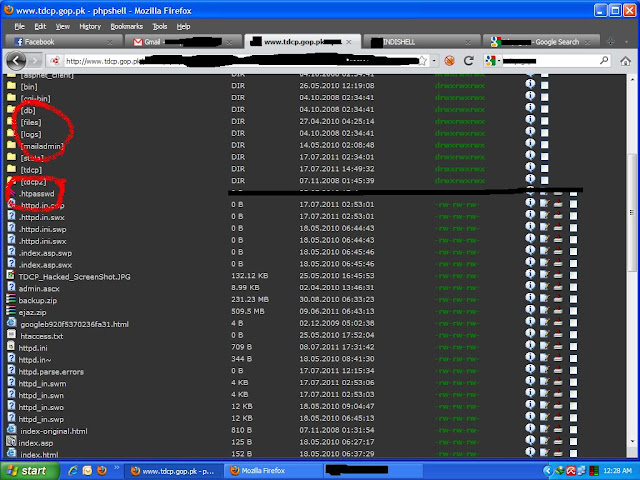Download TDCP_Hacked_ScreenShot.JPG
This screenshot has width=640, height=480.
point(558,275)
